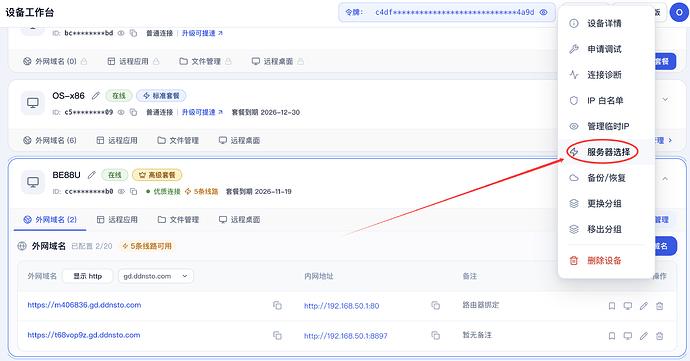Copy the OS-x86 device ID
The image size is (690, 361).
point(133,112)
